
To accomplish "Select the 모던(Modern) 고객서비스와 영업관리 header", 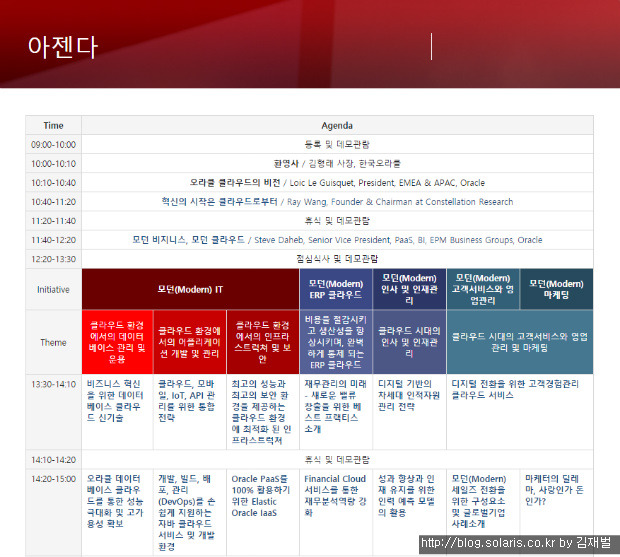I will (x=483, y=289).
